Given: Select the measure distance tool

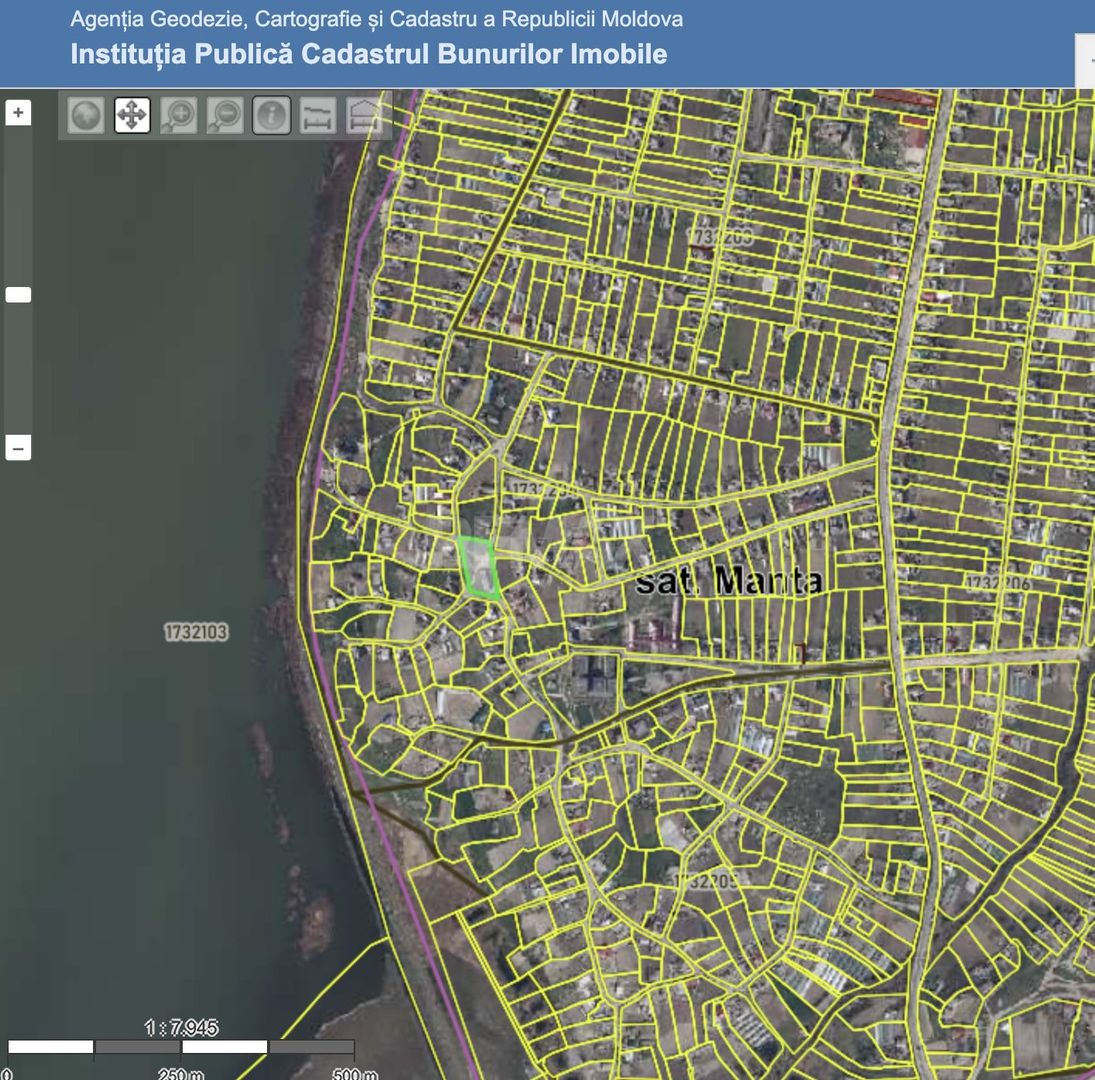Looking at the screenshot, I should click(x=318, y=115).
